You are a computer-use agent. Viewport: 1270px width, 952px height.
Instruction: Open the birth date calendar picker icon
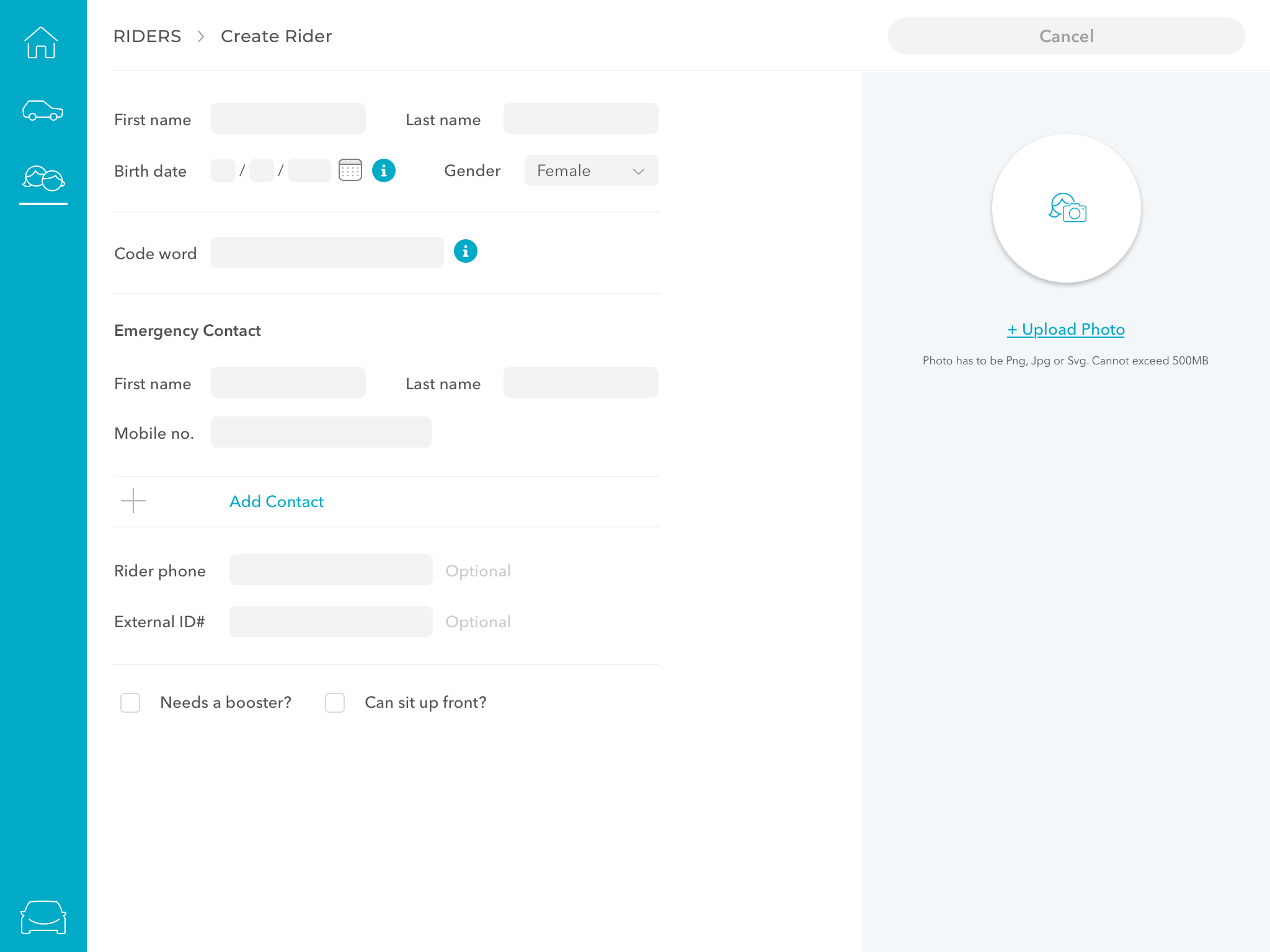click(350, 170)
